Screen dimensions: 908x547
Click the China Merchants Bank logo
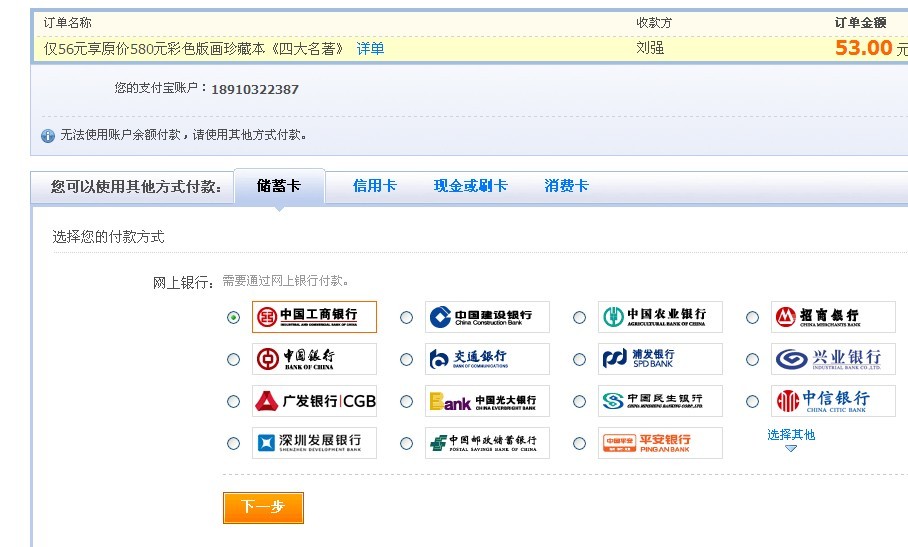(x=833, y=317)
